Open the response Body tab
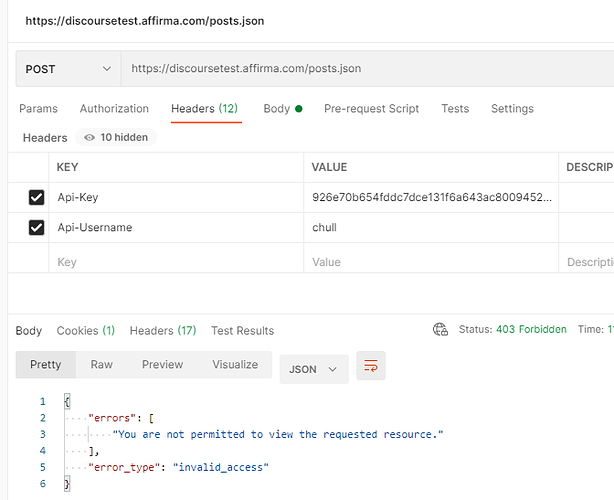 tap(29, 331)
